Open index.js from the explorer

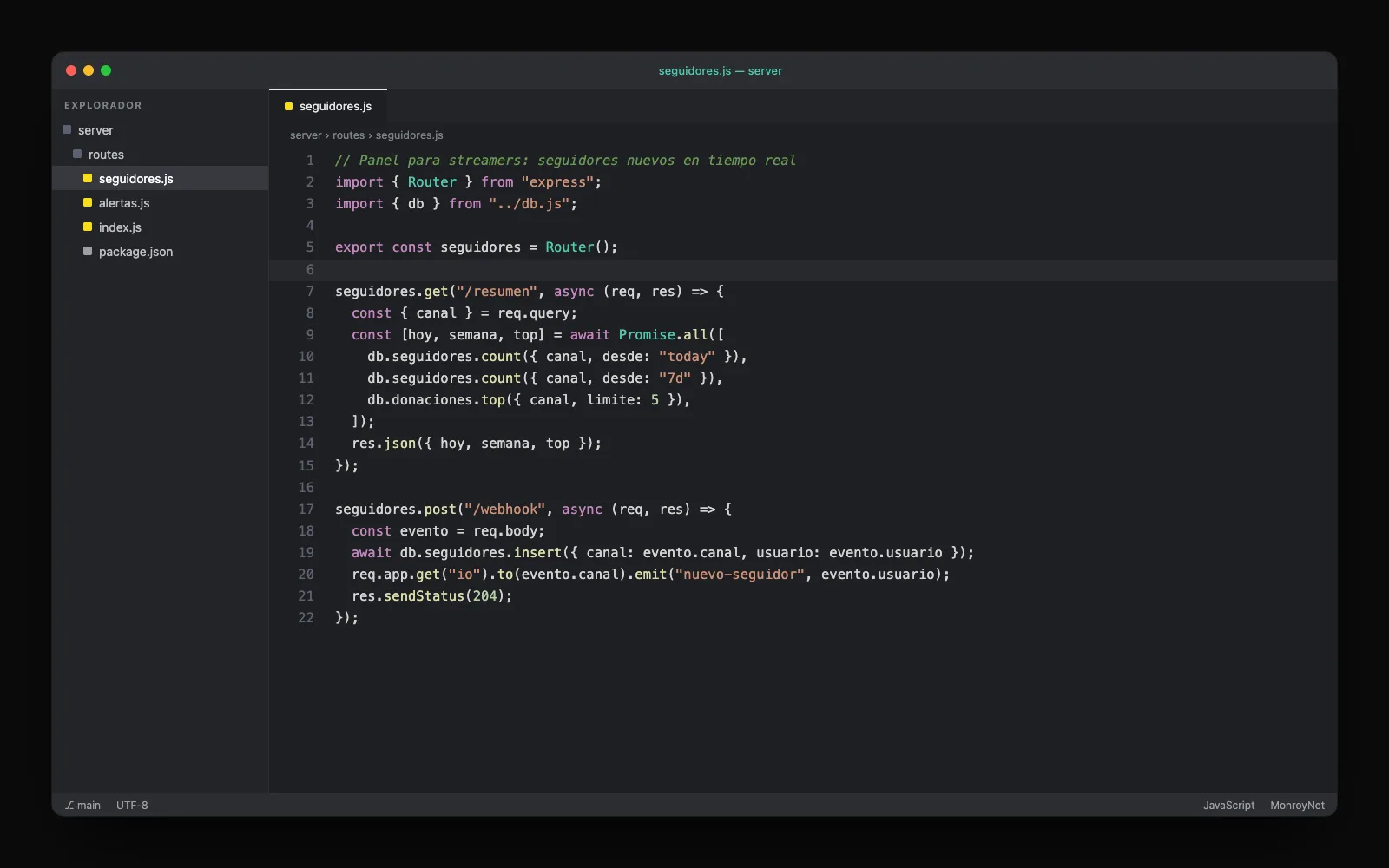tap(160, 227)
